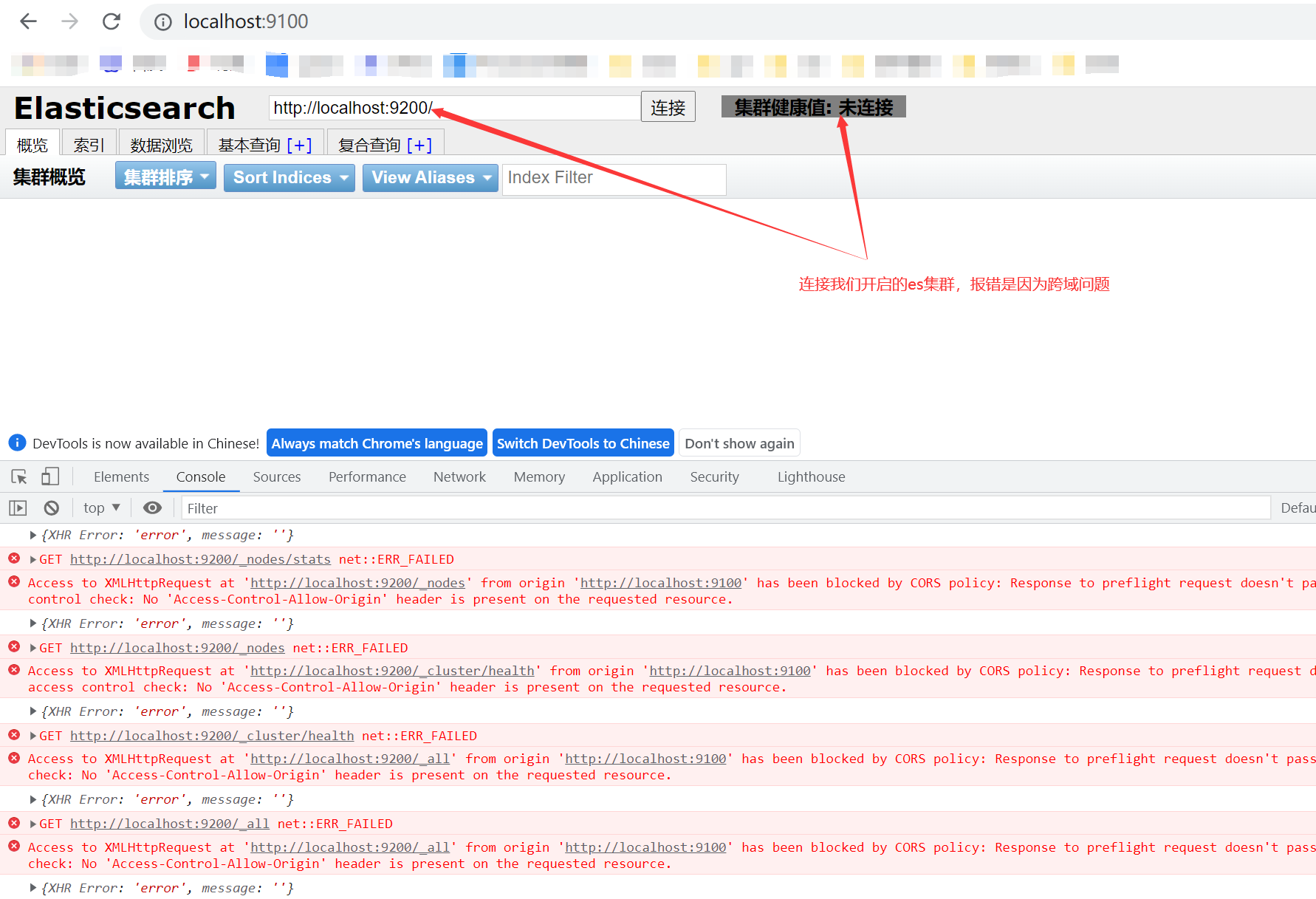Open the View Aliases dropdown
1316x899 pixels.
click(431, 177)
